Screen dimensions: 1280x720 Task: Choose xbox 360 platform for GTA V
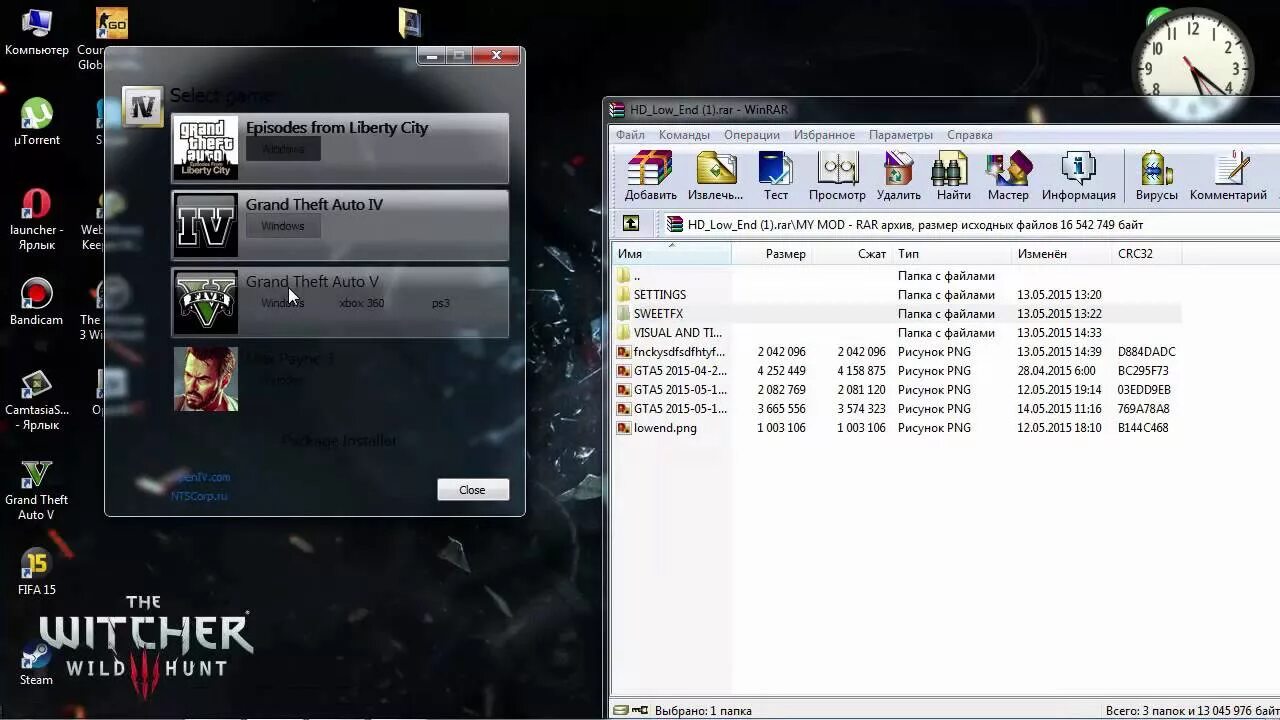pos(361,303)
